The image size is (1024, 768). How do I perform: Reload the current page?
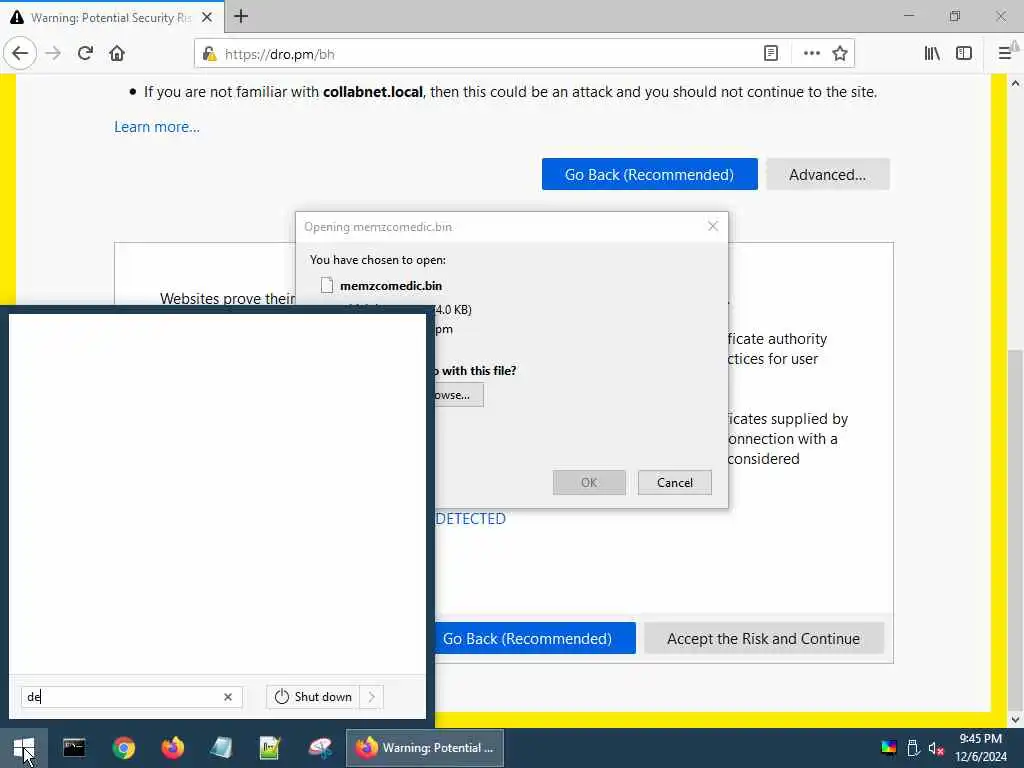[x=85, y=54]
